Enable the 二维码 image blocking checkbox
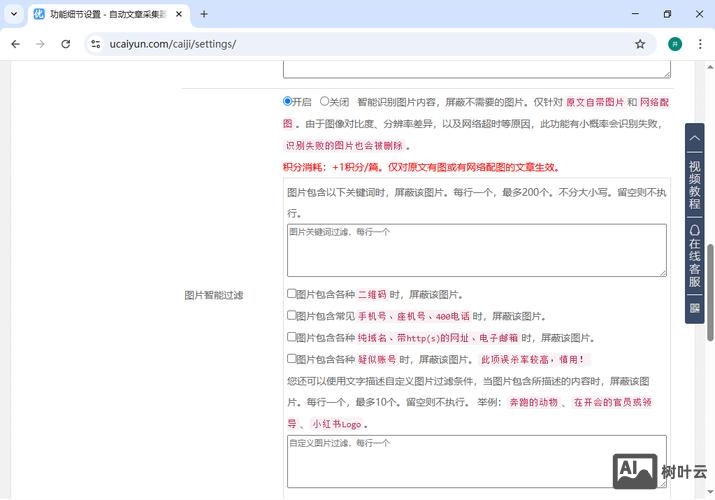 [291, 294]
